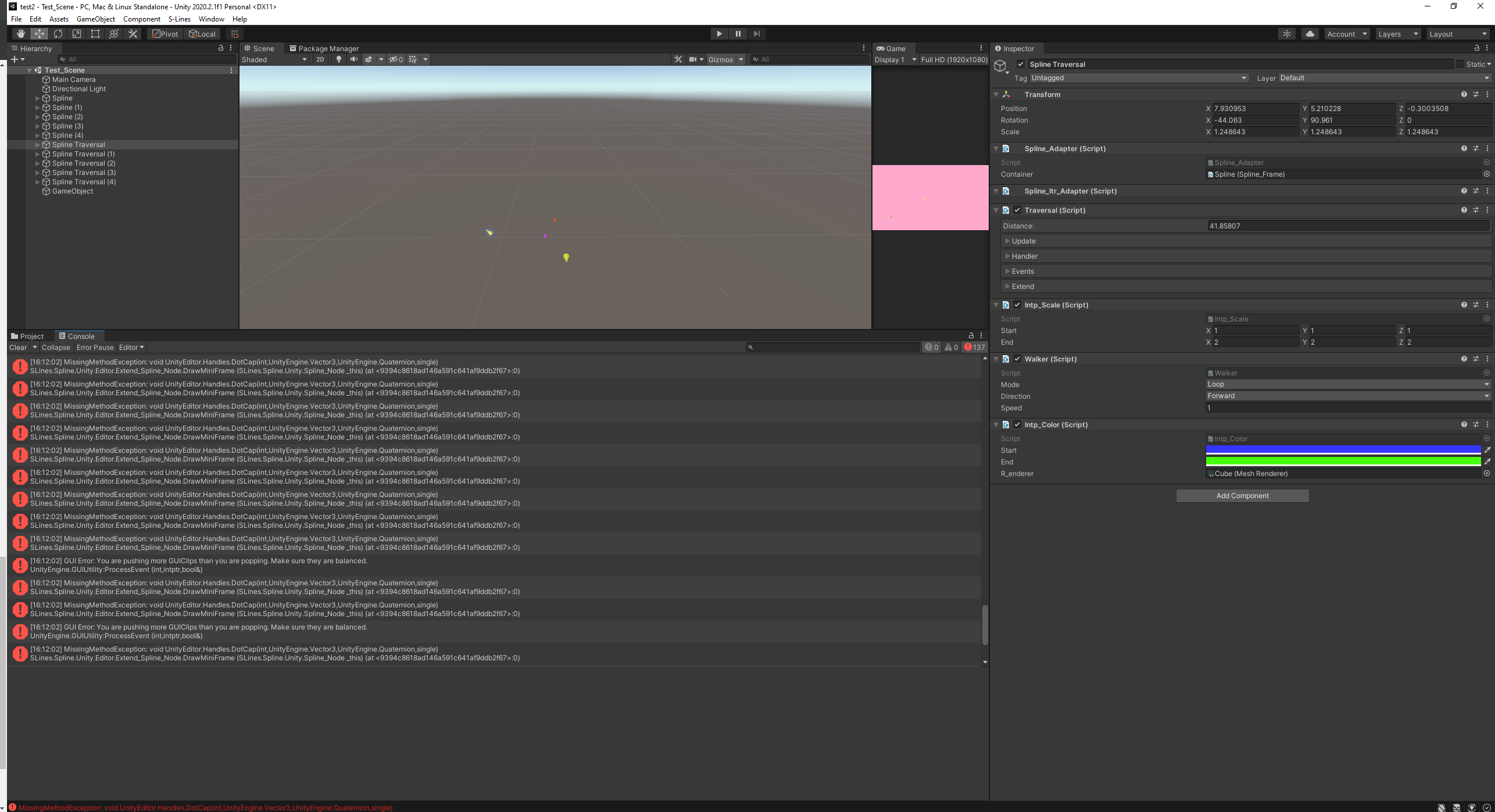Select the Rotate tool
The width and height of the screenshot is (1495, 812).
click(58, 34)
